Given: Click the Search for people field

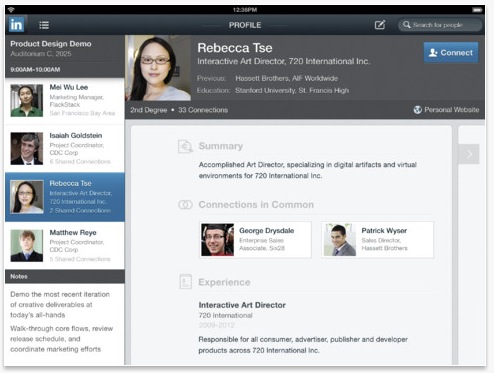Looking at the screenshot, I should pyautogui.click(x=440, y=25).
